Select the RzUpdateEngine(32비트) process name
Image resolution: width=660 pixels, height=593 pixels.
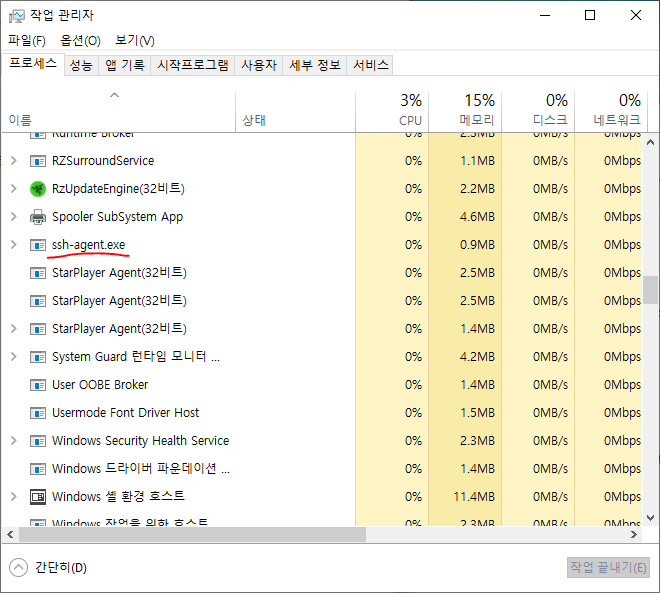pos(118,189)
